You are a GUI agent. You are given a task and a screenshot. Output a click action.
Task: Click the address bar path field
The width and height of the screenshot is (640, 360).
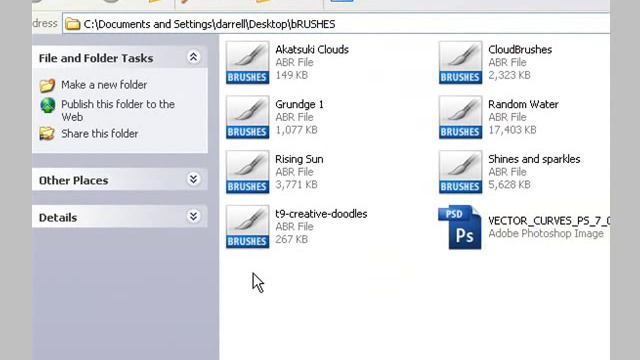(336, 24)
